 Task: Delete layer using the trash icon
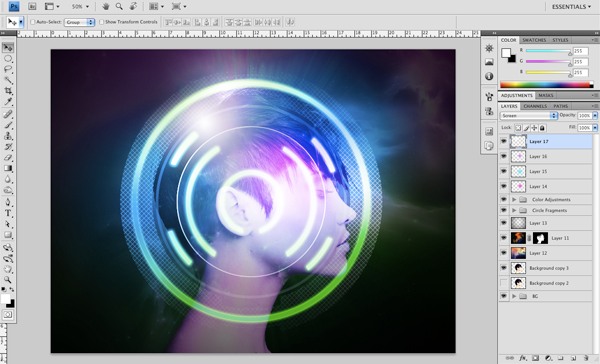(586, 358)
